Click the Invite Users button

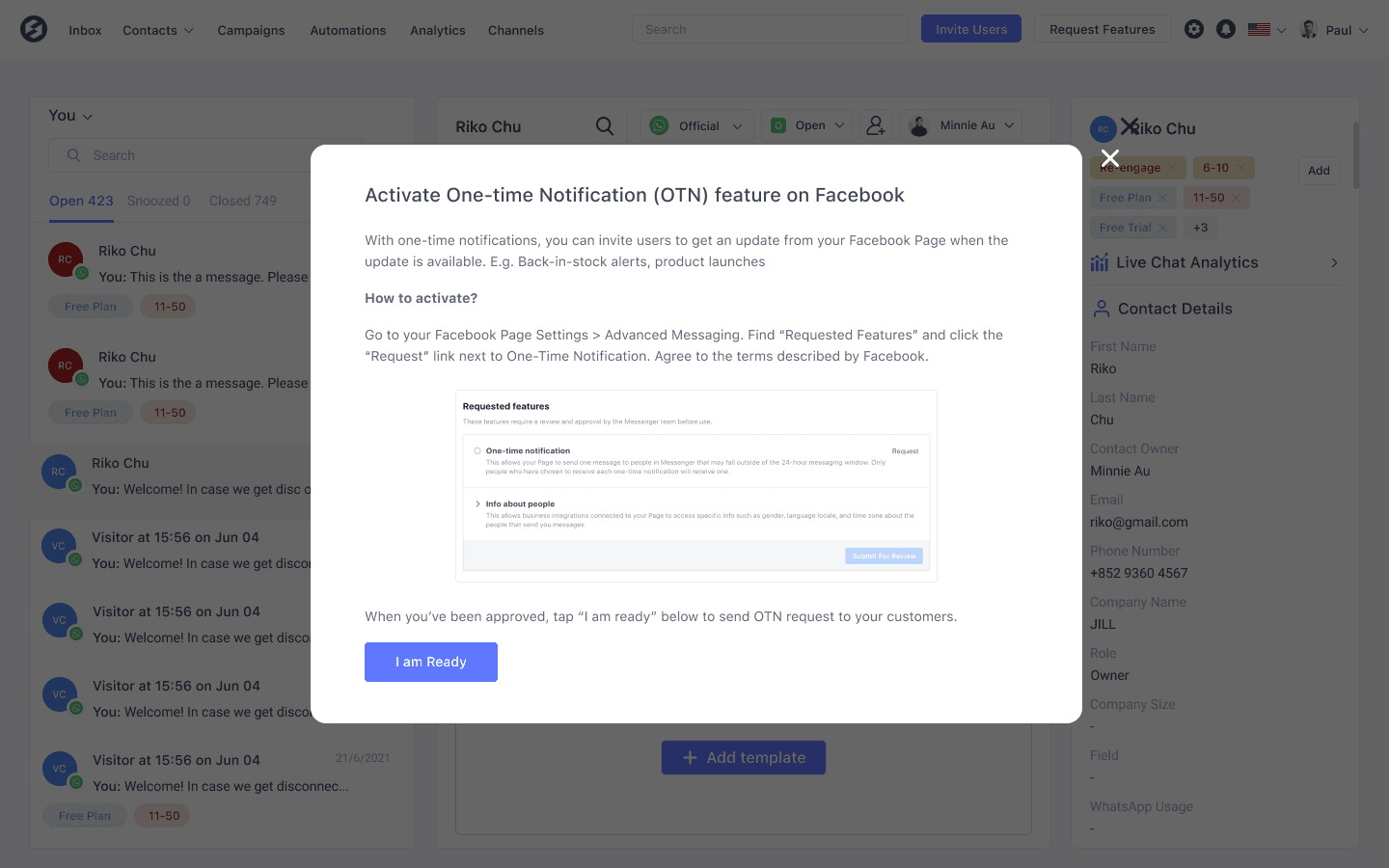970,29
